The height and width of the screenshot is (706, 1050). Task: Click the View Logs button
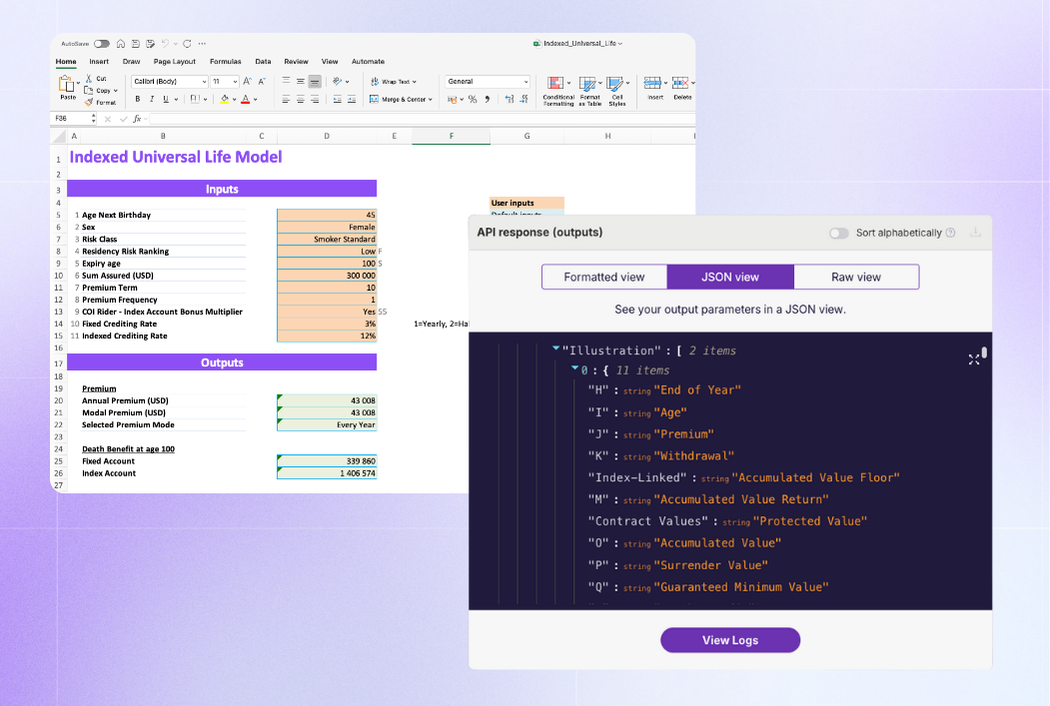pyautogui.click(x=730, y=640)
